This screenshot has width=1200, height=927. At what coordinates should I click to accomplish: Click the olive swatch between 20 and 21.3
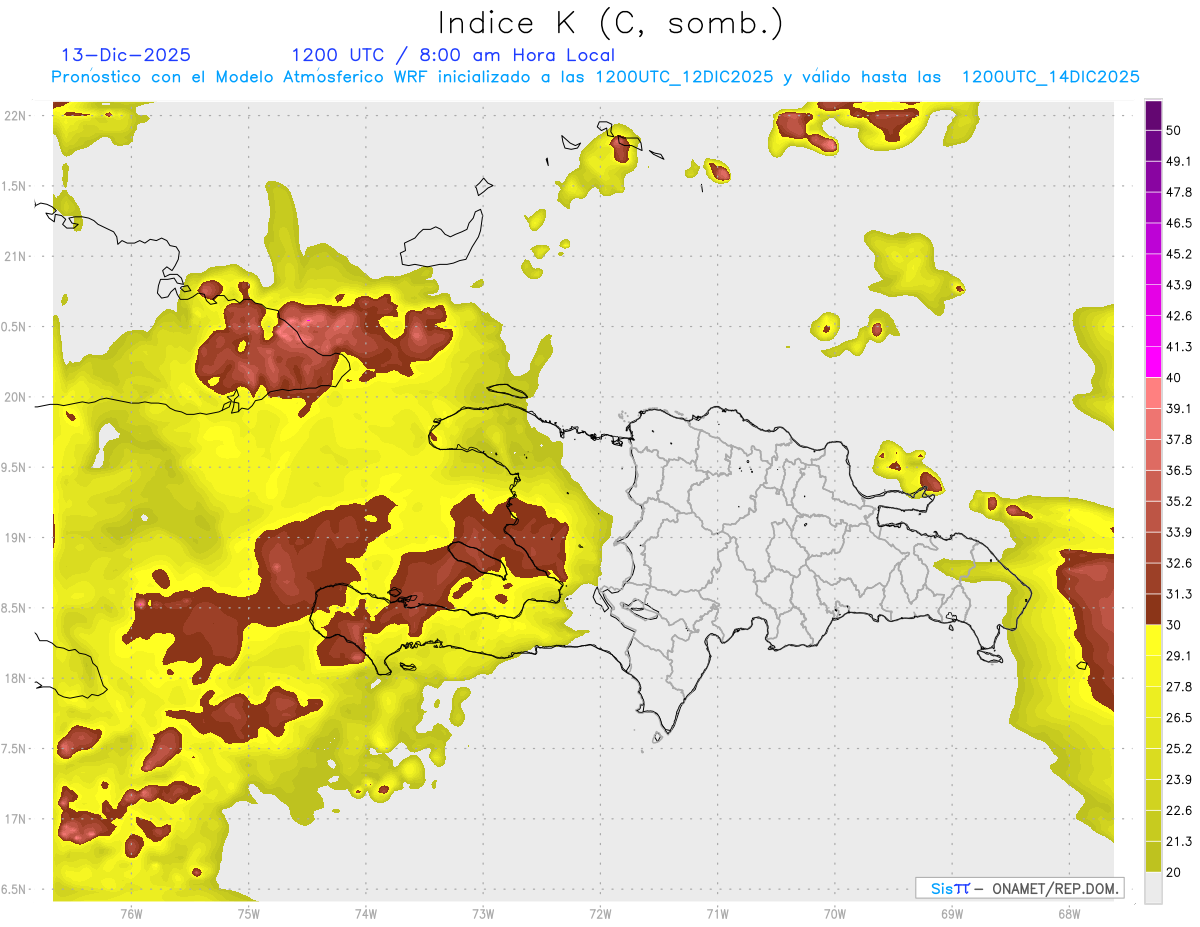(x=1153, y=856)
